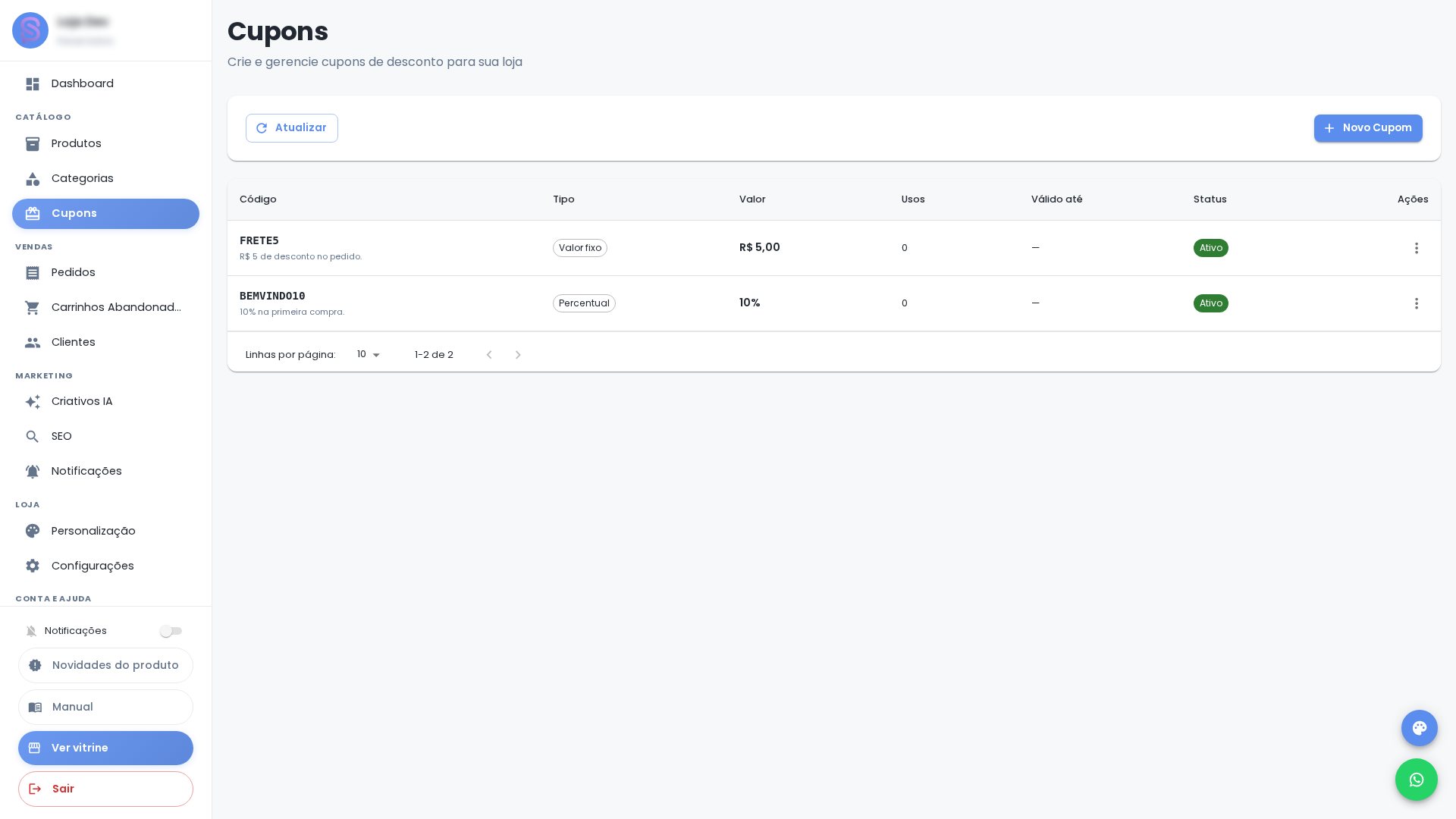This screenshot has width=1456, height=819.
Task: Go to previous page of coupons
Action: click(489, 355)
